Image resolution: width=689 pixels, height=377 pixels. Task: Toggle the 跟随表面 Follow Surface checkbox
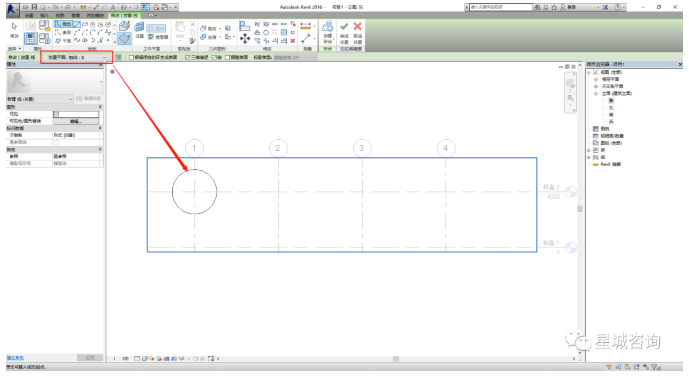(228, 58)
